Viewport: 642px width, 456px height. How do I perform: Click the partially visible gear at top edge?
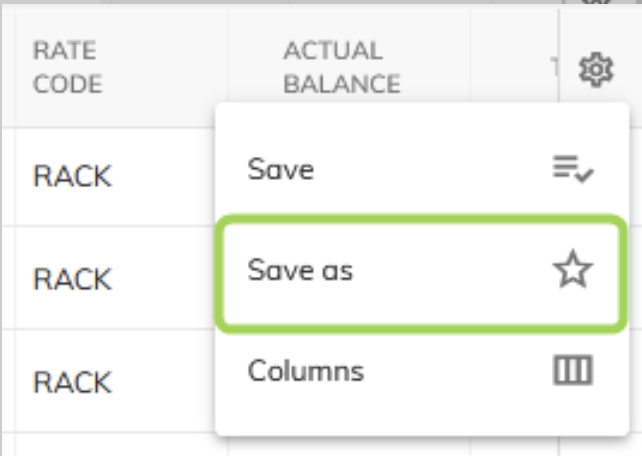click(x=596, y=3)
